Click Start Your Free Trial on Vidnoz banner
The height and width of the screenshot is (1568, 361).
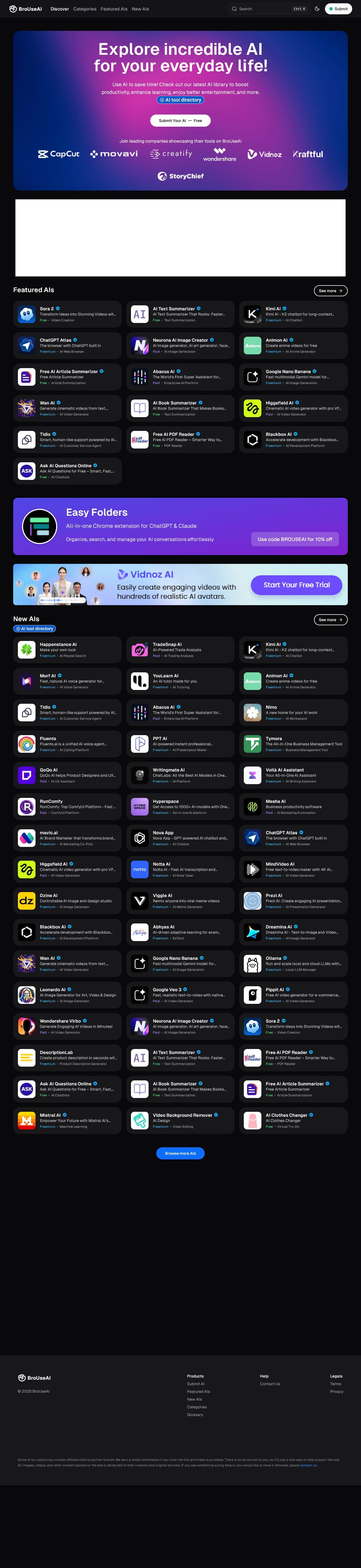[x=296, y=585]
